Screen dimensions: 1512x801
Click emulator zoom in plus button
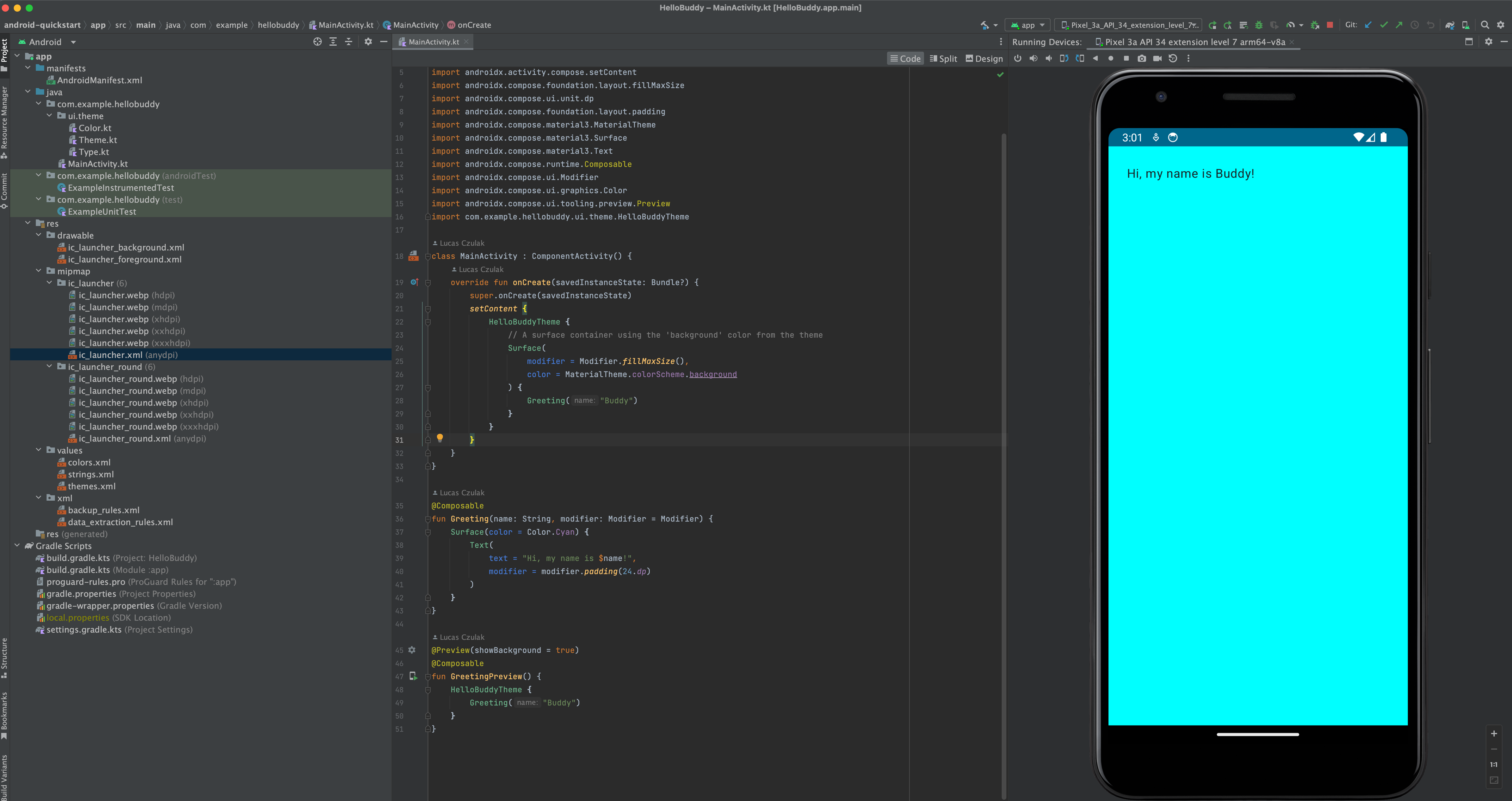[1494, 734]
